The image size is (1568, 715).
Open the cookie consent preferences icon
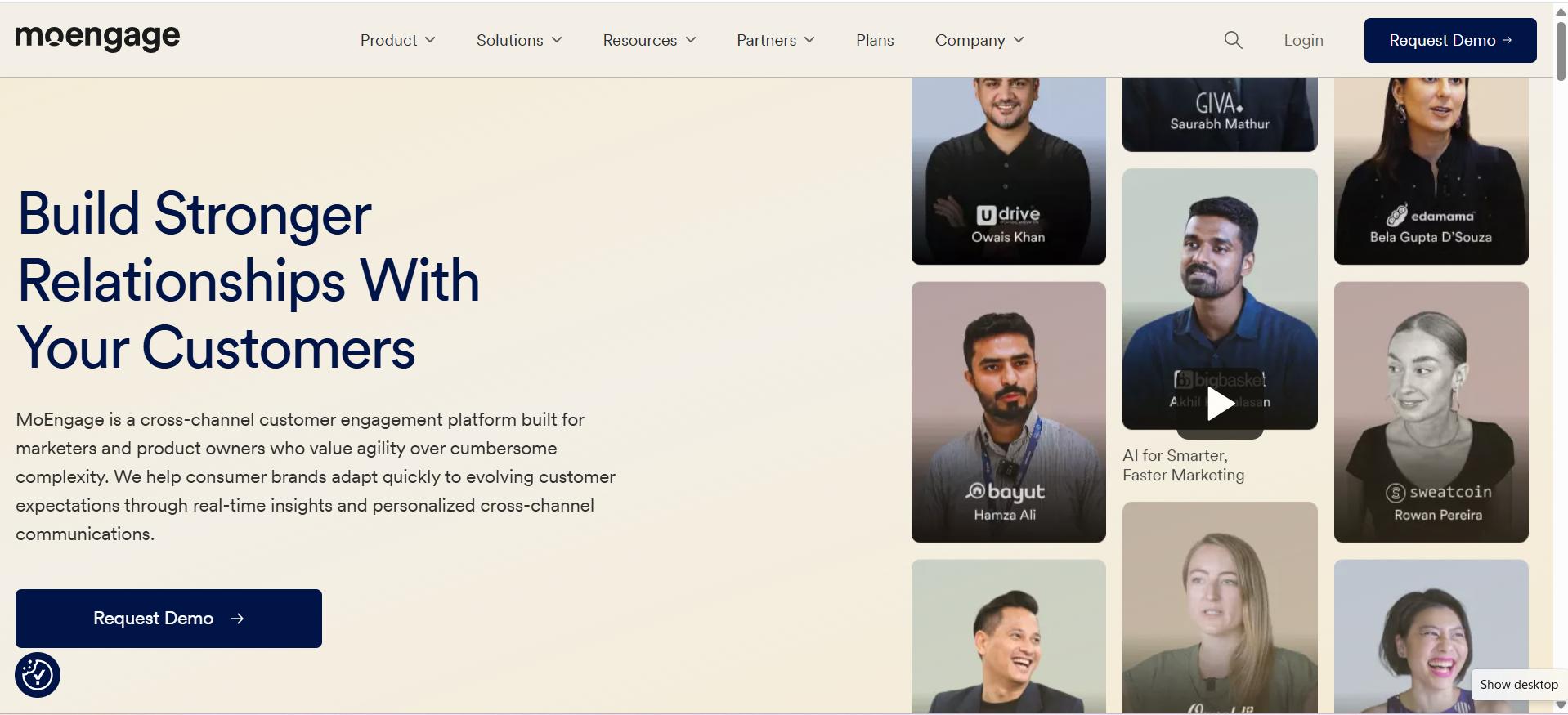point(38,675)
